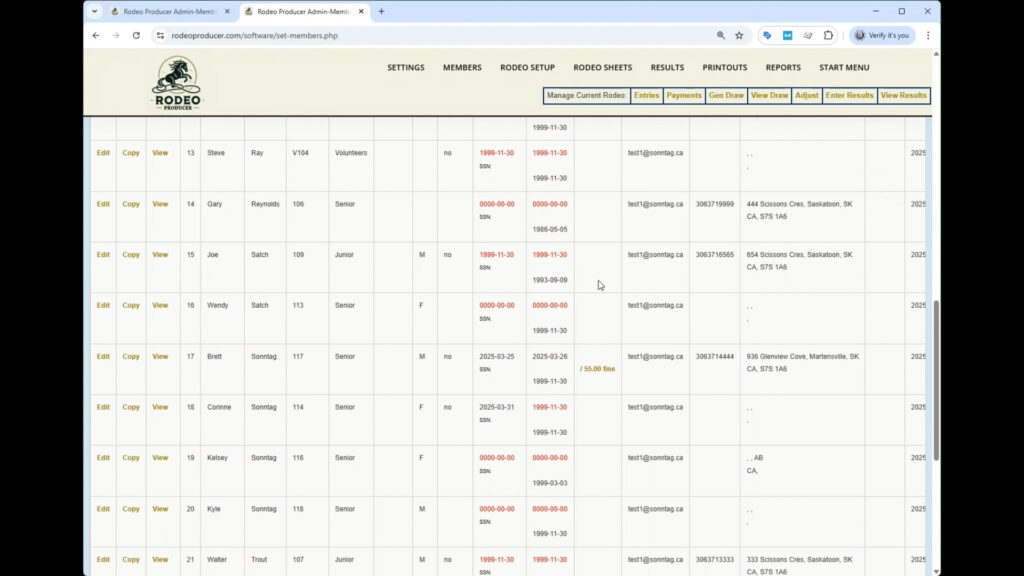Image resolution: width=1024 pixels, height=576 pixels.
Task: Open the REPORTS menu
Action: tap(783, 68)
